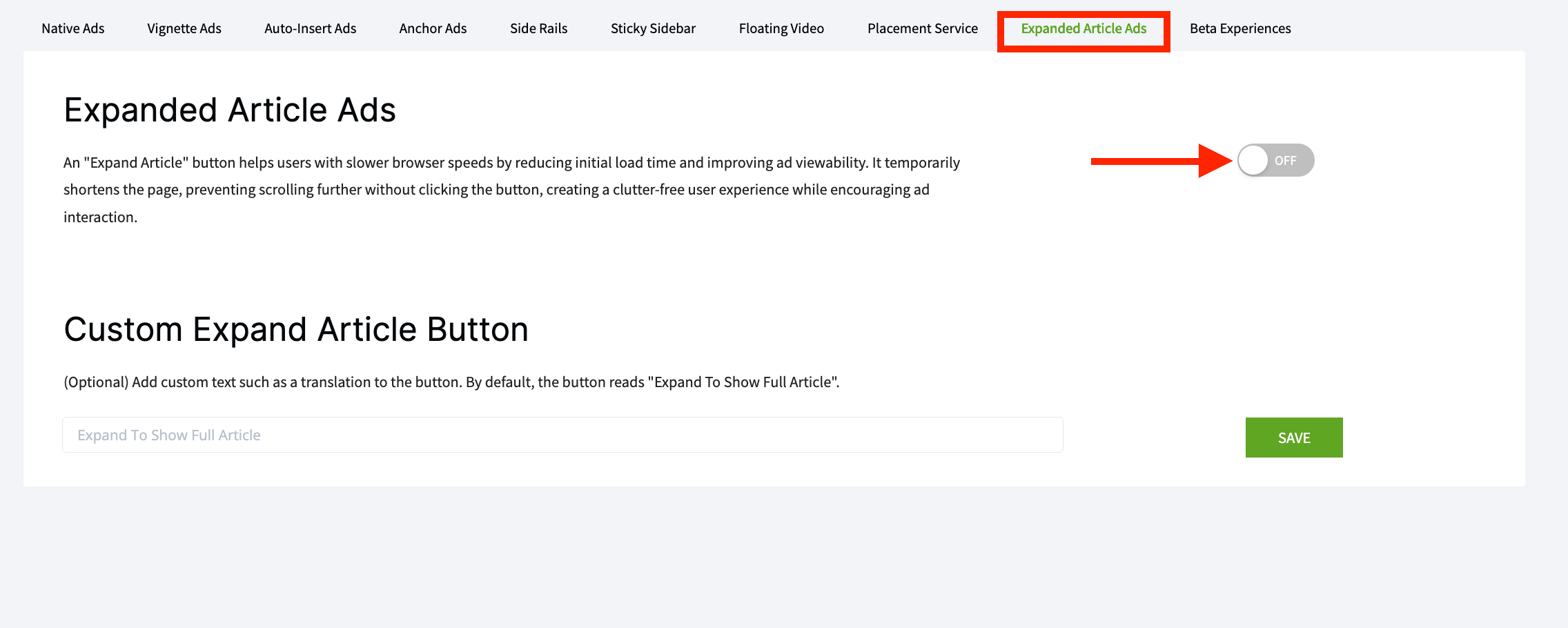The width and height of the screenshot is (1568, 628).
Task: Click the Expanded Article Ads tab
Action: tap(1084, 28)
